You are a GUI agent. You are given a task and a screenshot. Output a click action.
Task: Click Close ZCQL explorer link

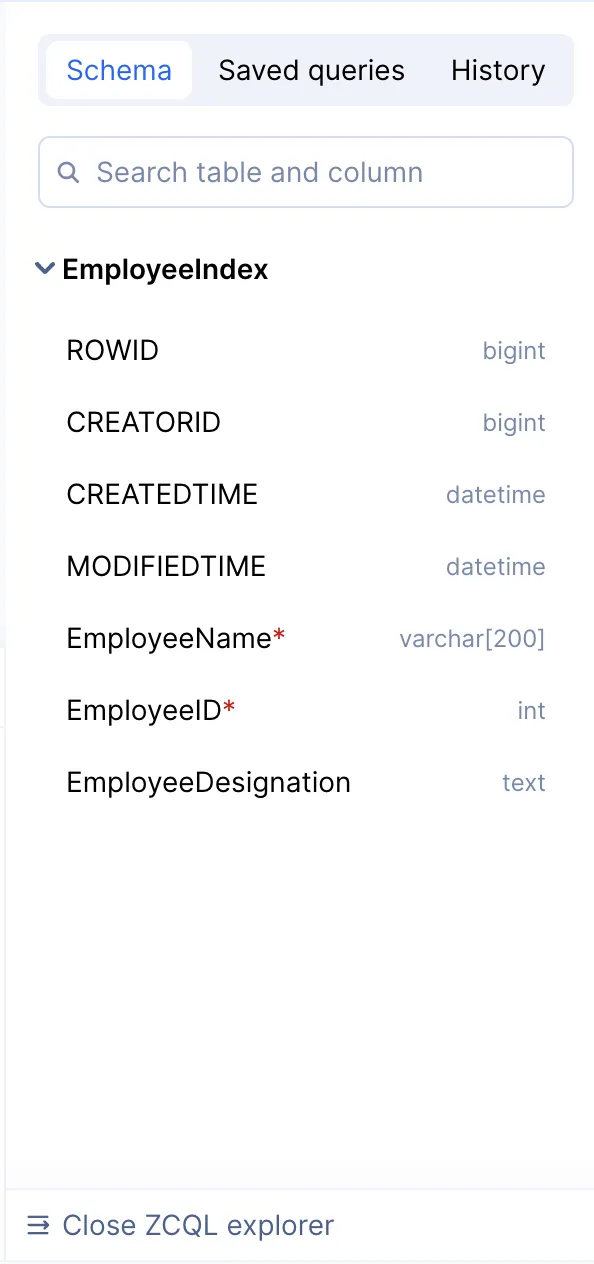point(198,1225)
